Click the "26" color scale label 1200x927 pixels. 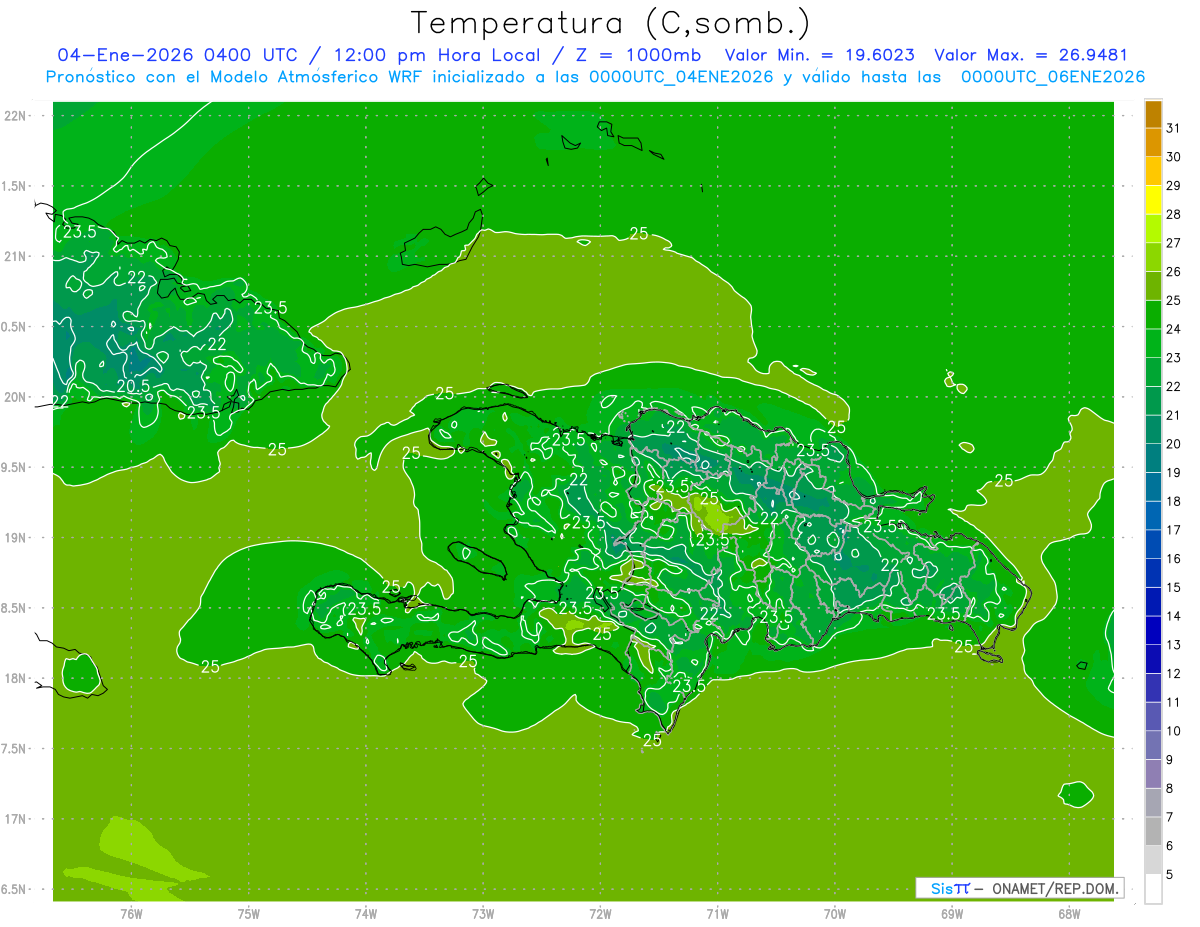pos(1173,272)
